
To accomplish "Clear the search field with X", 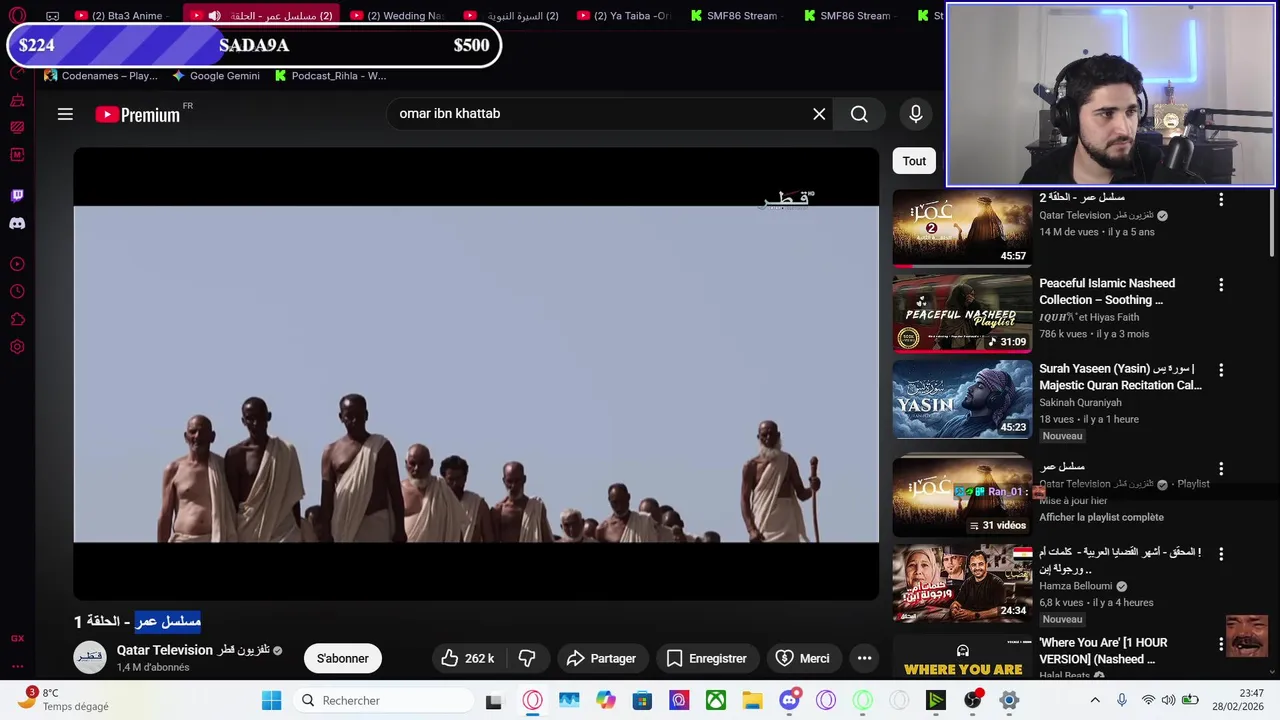I will click(x=819, y=114).
